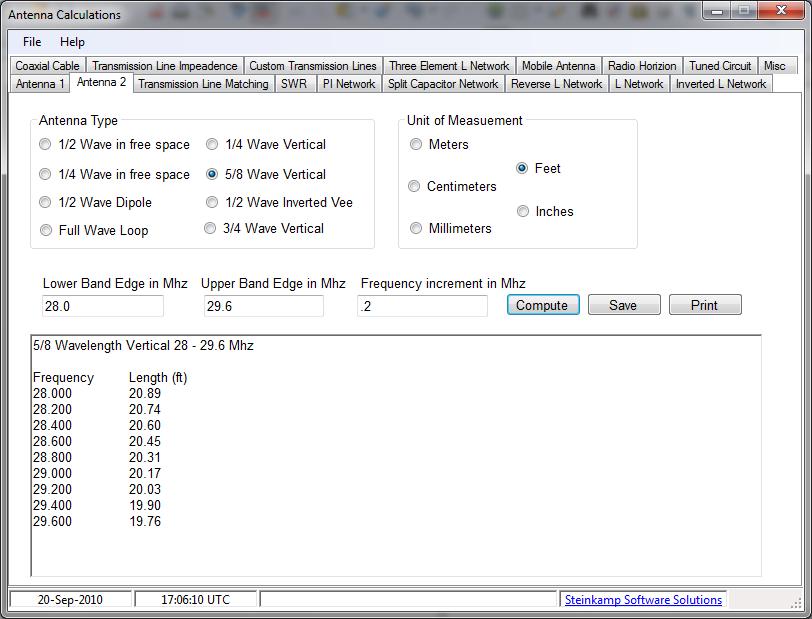Image resolution: width=812 pixels, height=619 pixels.
Task: Open the Misc tab
Action: click(775, 66)
